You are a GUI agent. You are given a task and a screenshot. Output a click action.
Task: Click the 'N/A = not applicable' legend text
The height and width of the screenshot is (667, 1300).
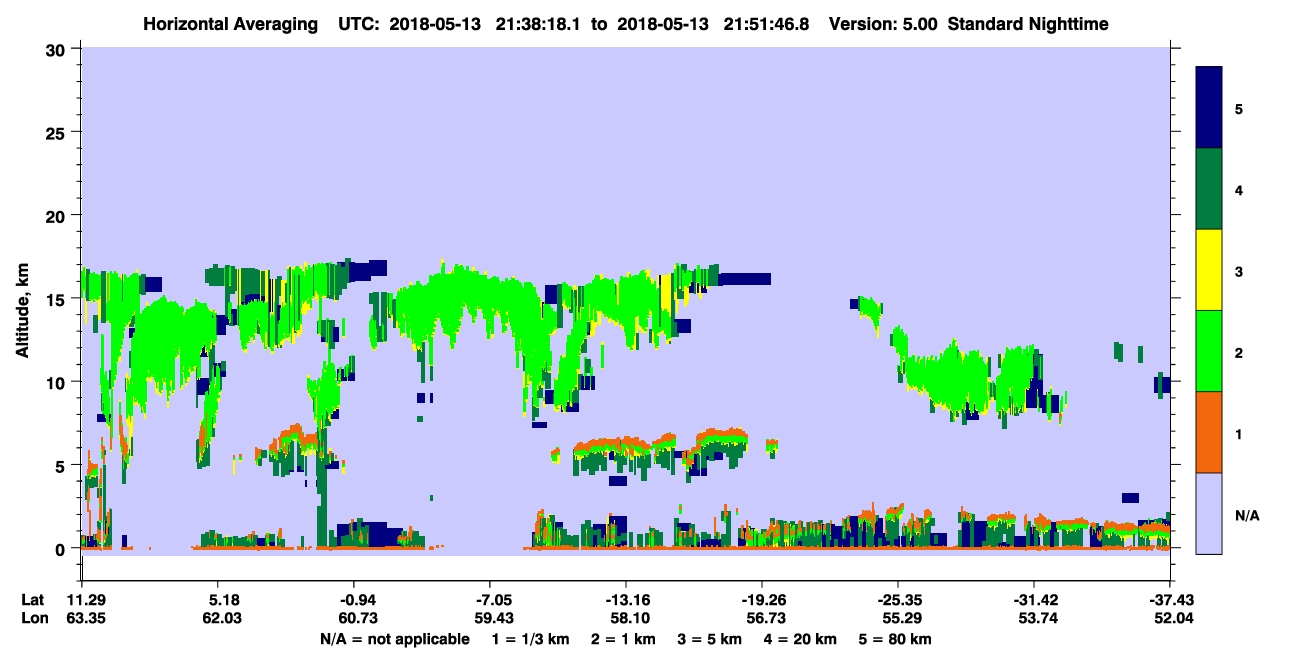[x=395, y=639]
